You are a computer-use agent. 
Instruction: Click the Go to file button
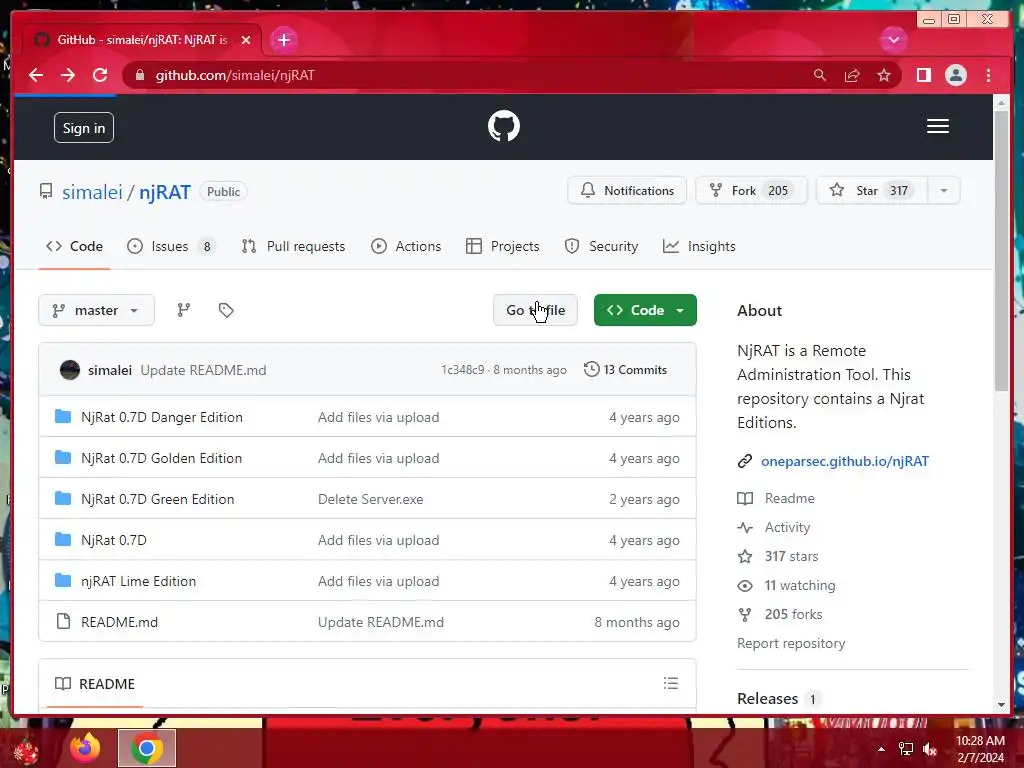(x=536, y=310)
